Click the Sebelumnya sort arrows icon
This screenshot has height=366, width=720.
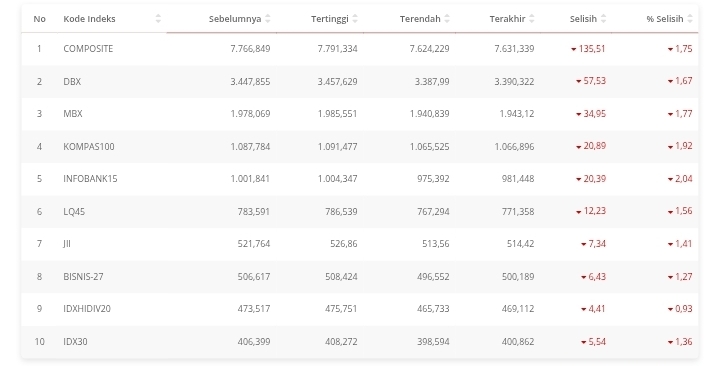(x=268, y=19)
